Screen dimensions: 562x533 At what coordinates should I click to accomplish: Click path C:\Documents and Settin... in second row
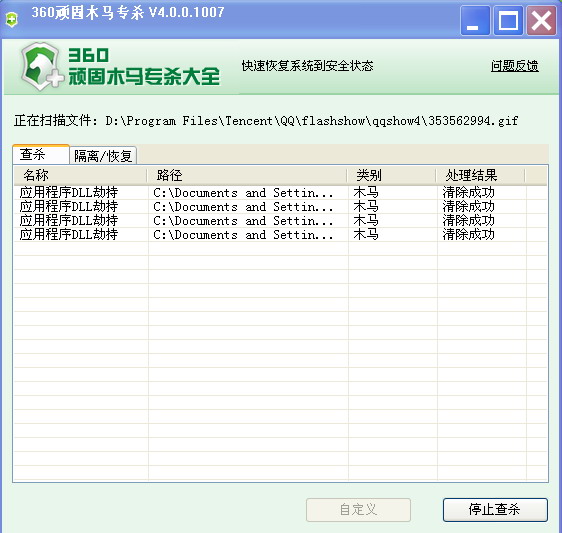(243, 207)
